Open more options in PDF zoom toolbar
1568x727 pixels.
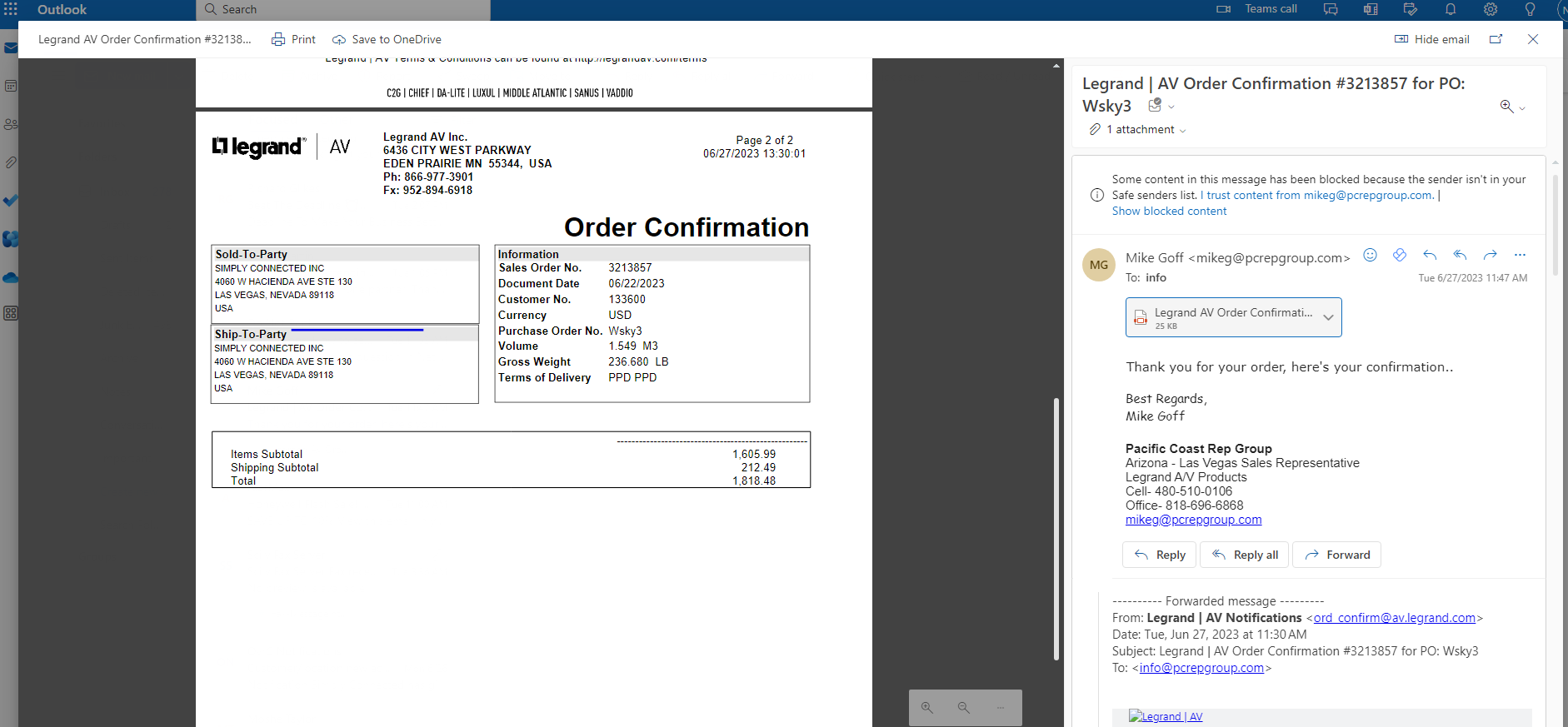(x=1001, y=708)
